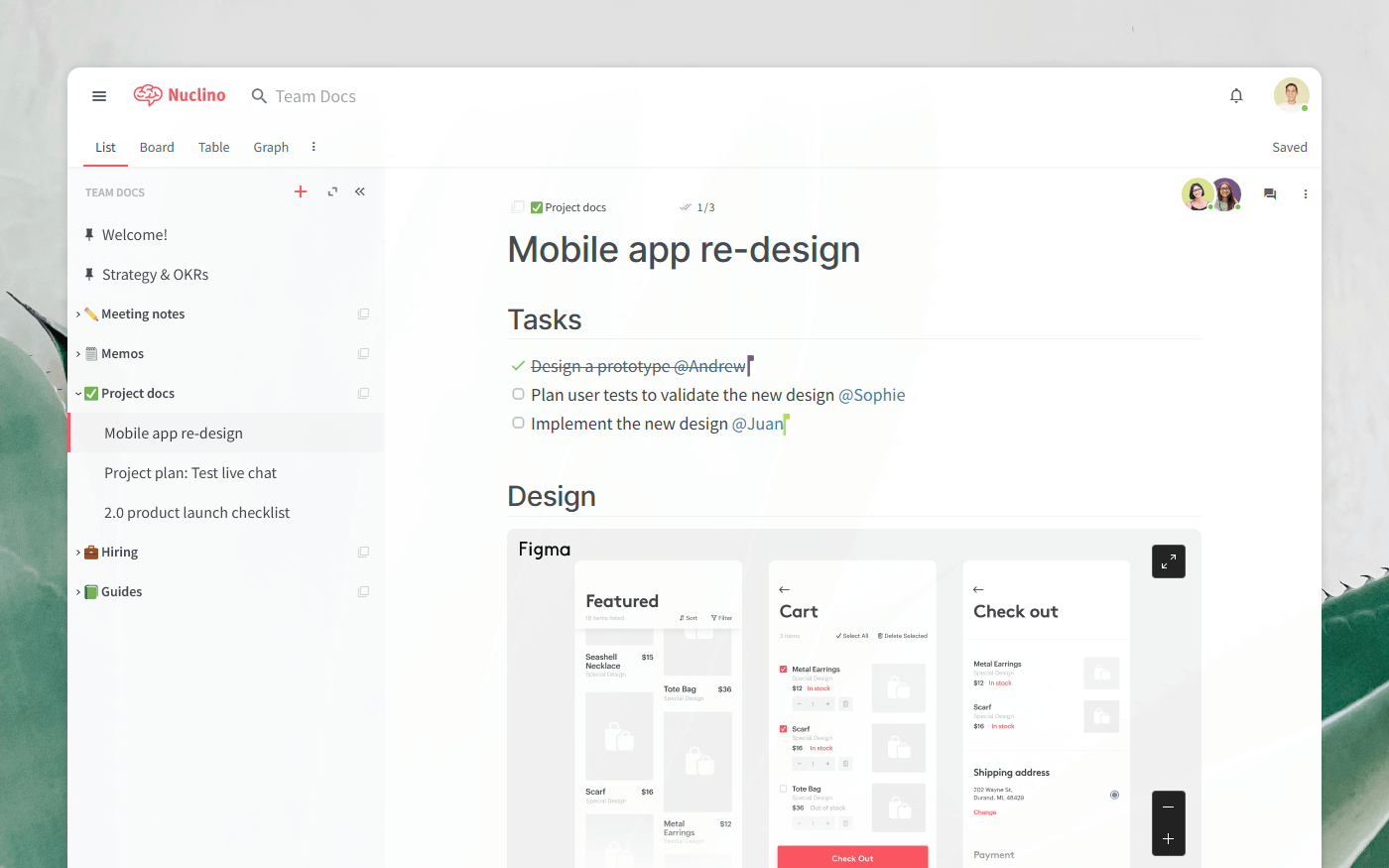Click the Nuclino logo
Viewport: 1389px width, 868px height.
(x=180, y=95)
